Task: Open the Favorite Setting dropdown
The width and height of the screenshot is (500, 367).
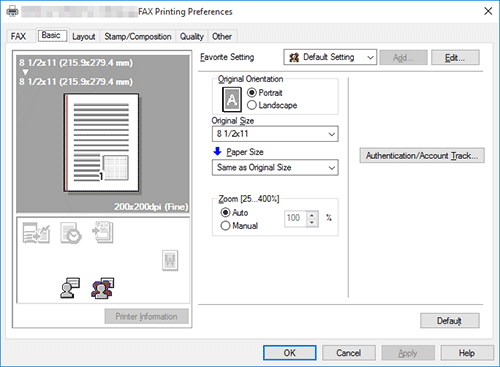Action: coord(330,57)
